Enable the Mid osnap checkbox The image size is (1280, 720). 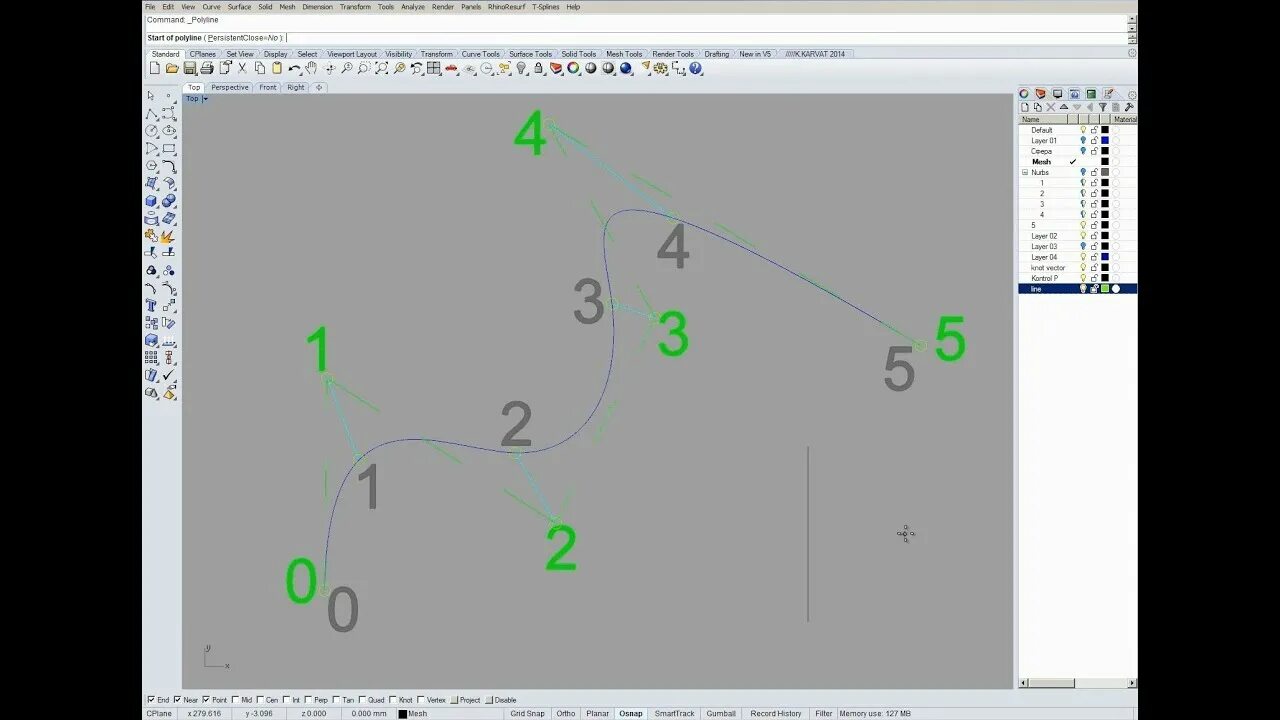[x=236, y=700]
